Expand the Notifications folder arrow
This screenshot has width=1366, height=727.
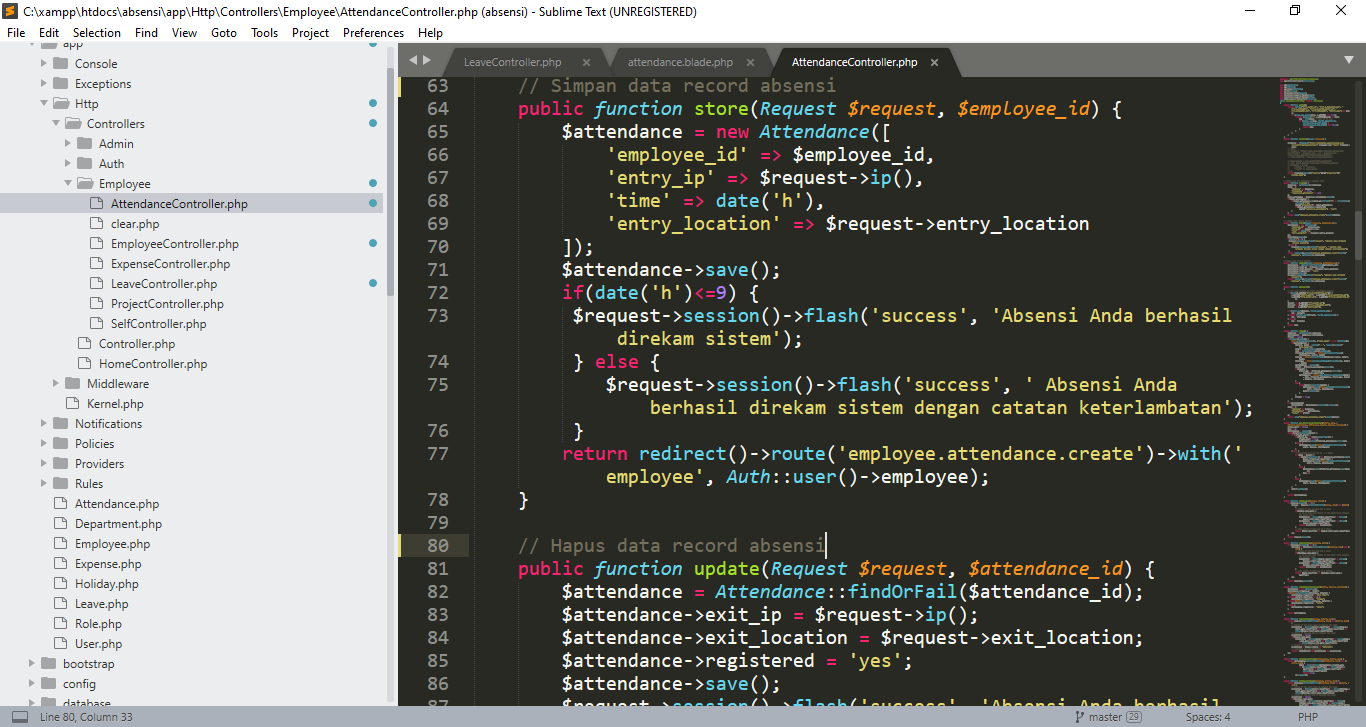44,423
